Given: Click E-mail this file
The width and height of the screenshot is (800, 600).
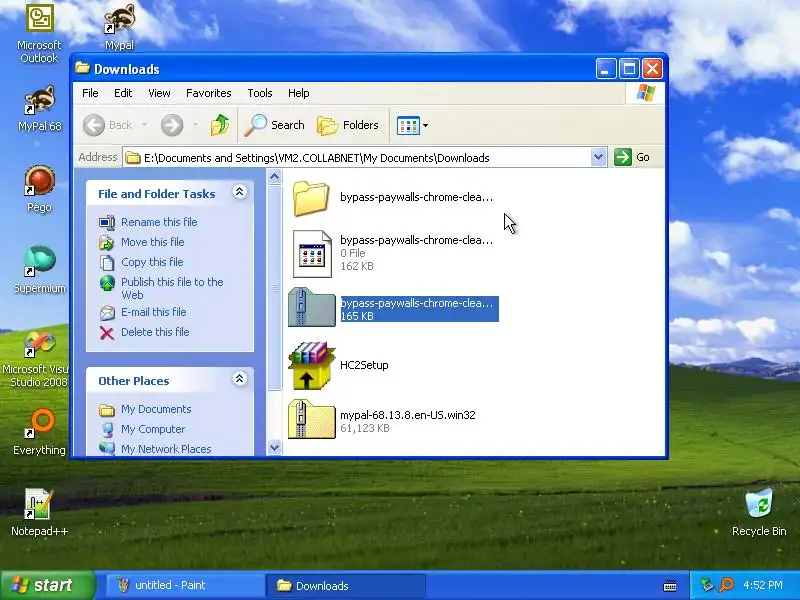Looking at the screenshot, I should click(154, 312).
